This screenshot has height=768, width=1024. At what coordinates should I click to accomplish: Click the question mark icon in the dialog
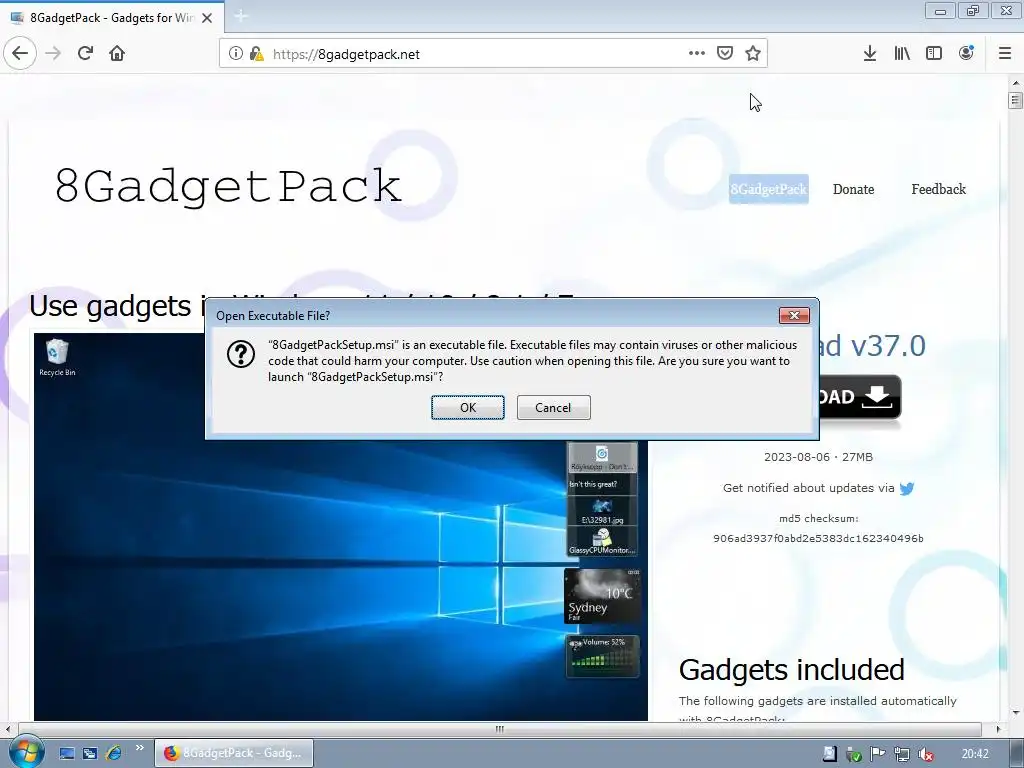point(240,354)
